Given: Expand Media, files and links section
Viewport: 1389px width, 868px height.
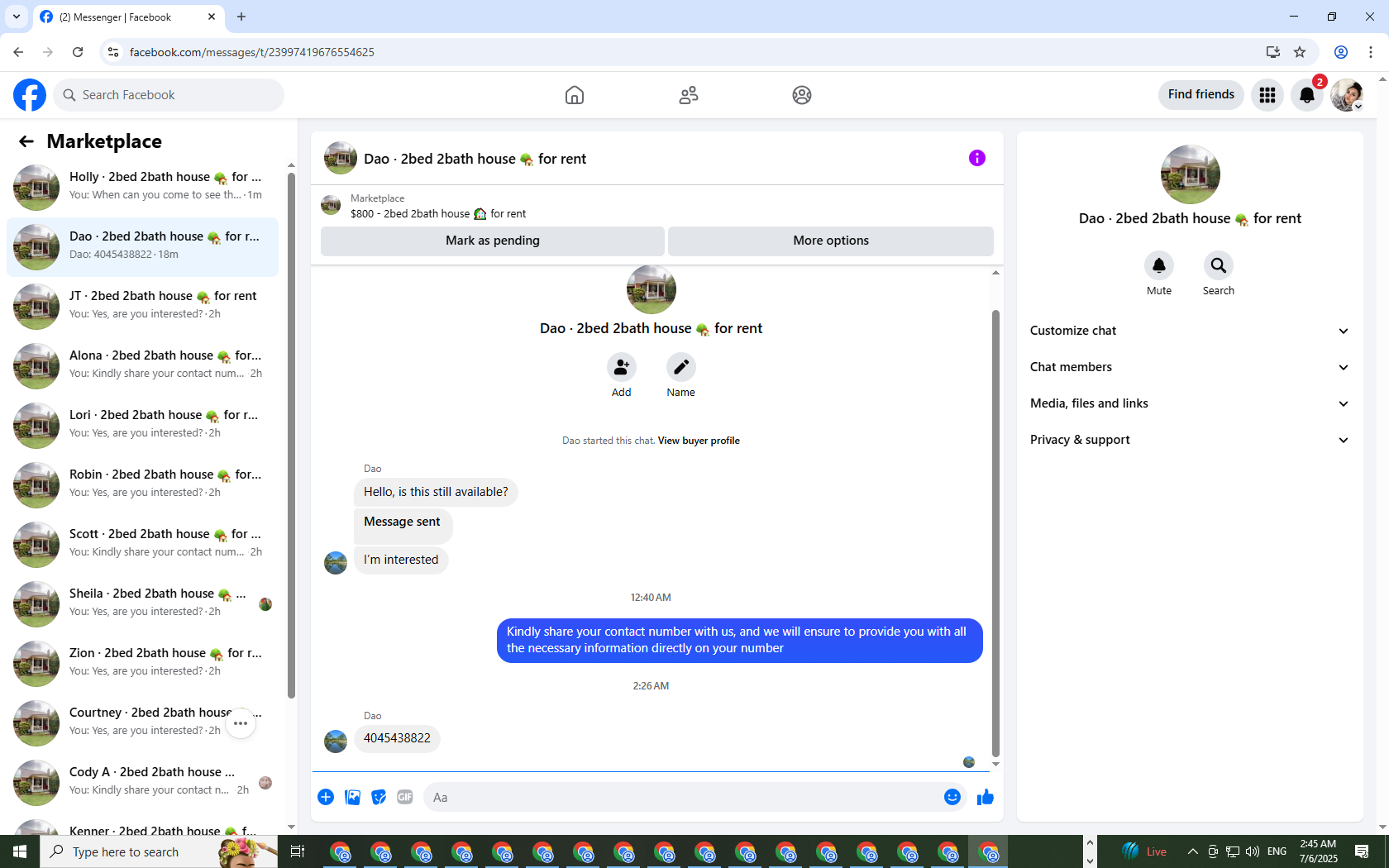Looking at the screenshot, I should (x=1190, y=403).
